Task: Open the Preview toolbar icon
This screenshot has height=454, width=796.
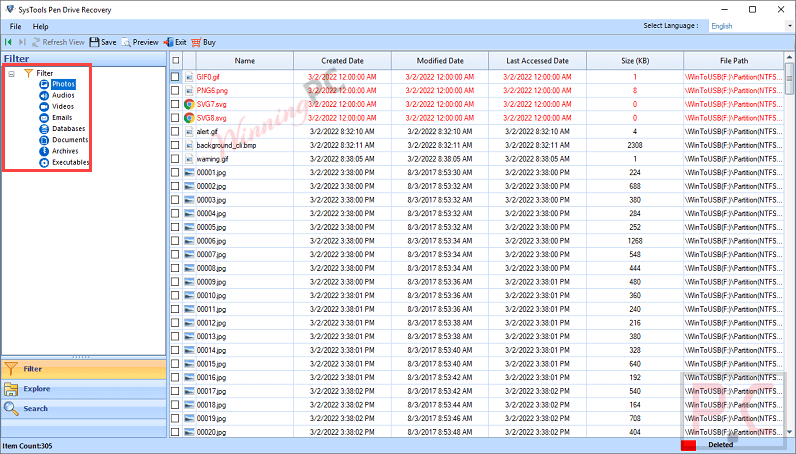Action: 126,42
